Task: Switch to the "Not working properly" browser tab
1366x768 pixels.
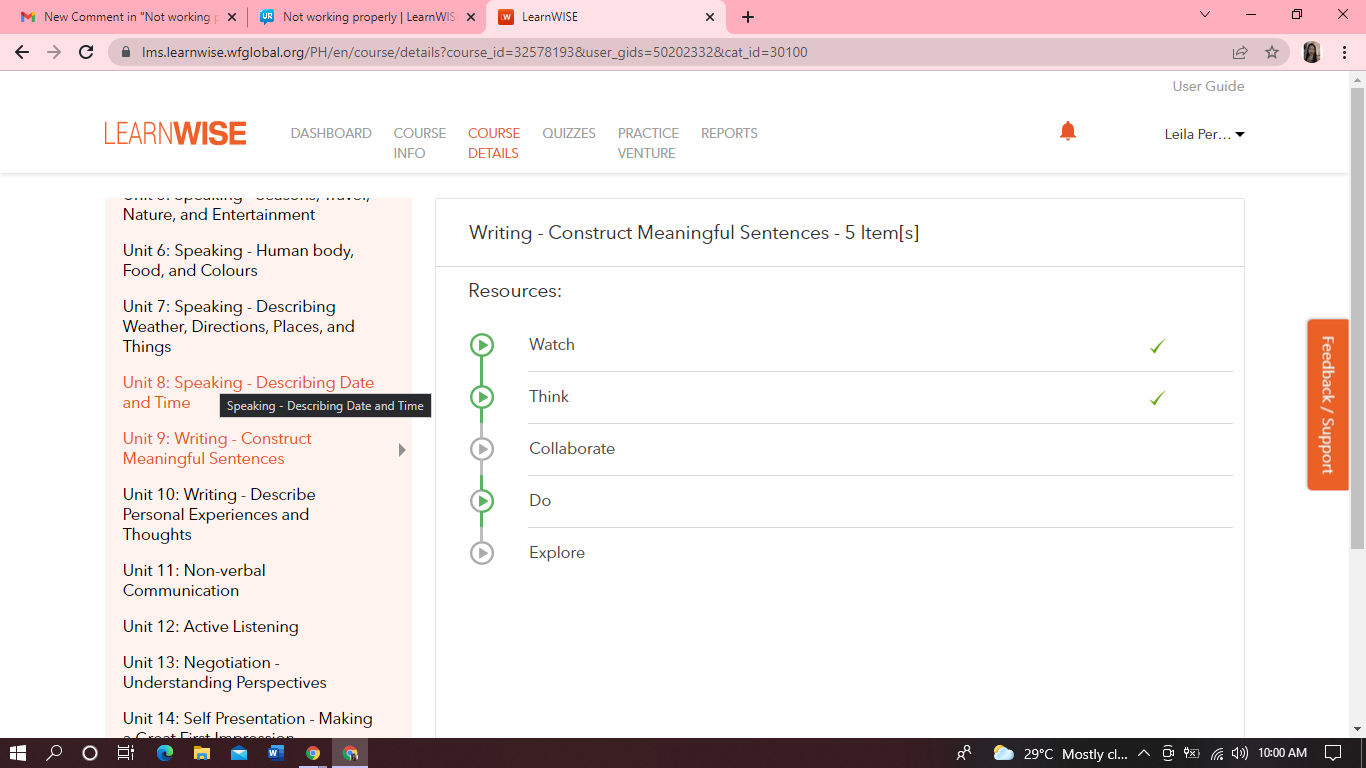Action: click(366, 17)
